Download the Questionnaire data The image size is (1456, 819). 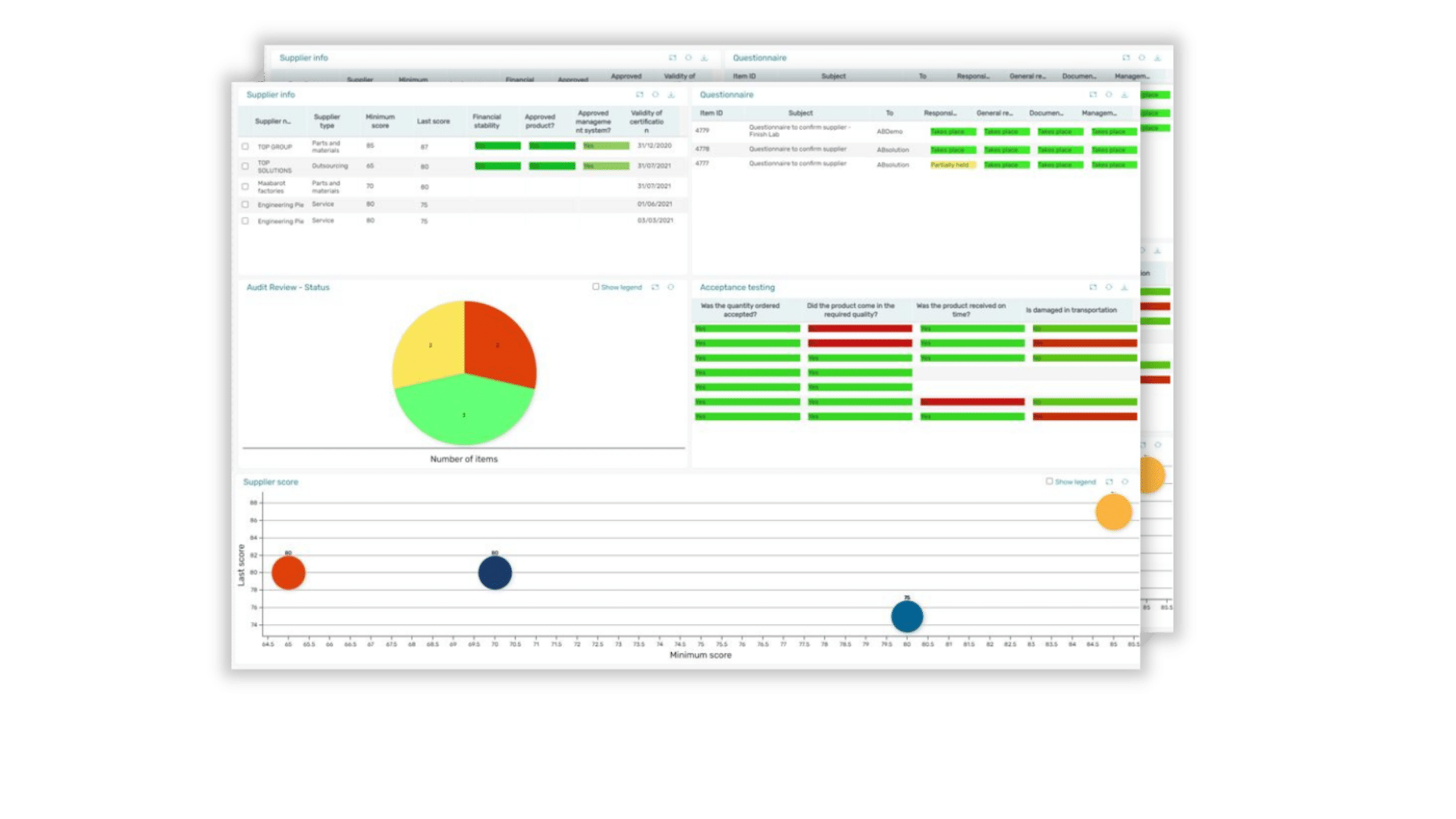[x=1124, y=95]
